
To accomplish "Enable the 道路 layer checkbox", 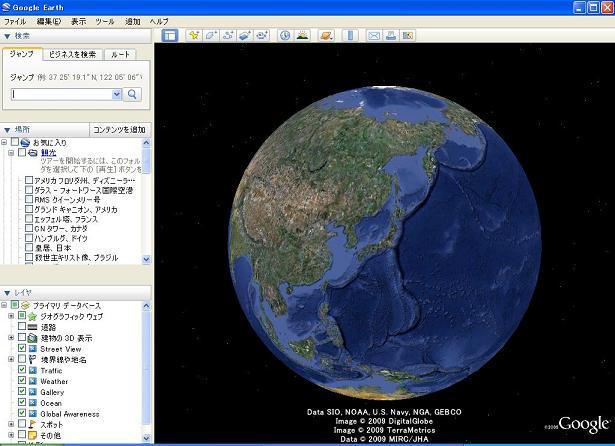I will pos(22,326).
